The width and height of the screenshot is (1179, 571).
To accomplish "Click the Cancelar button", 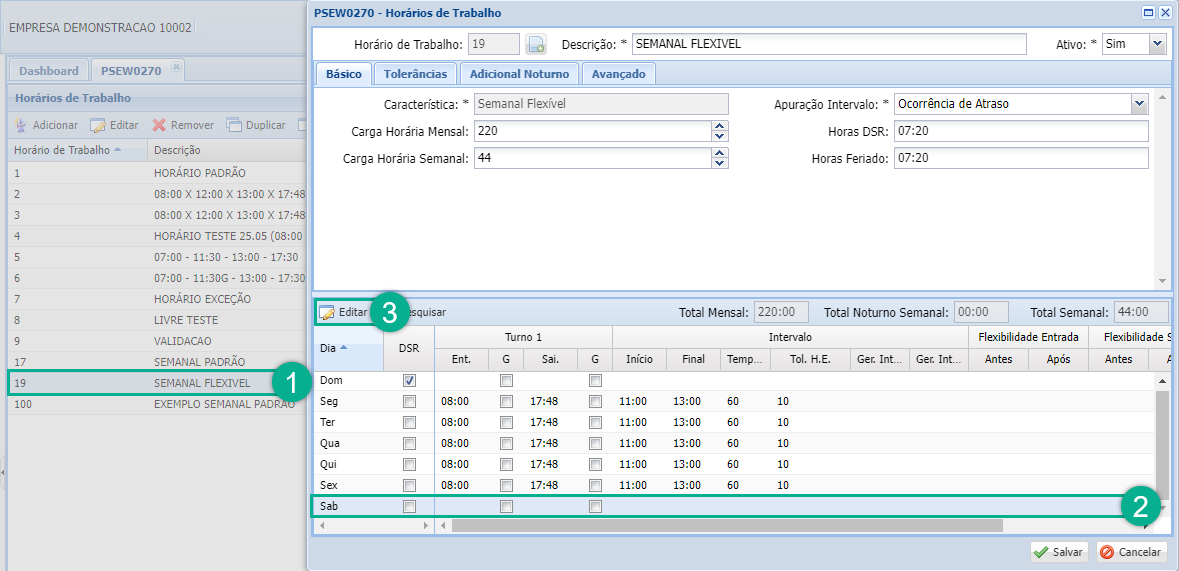I will pos(1132,552).
